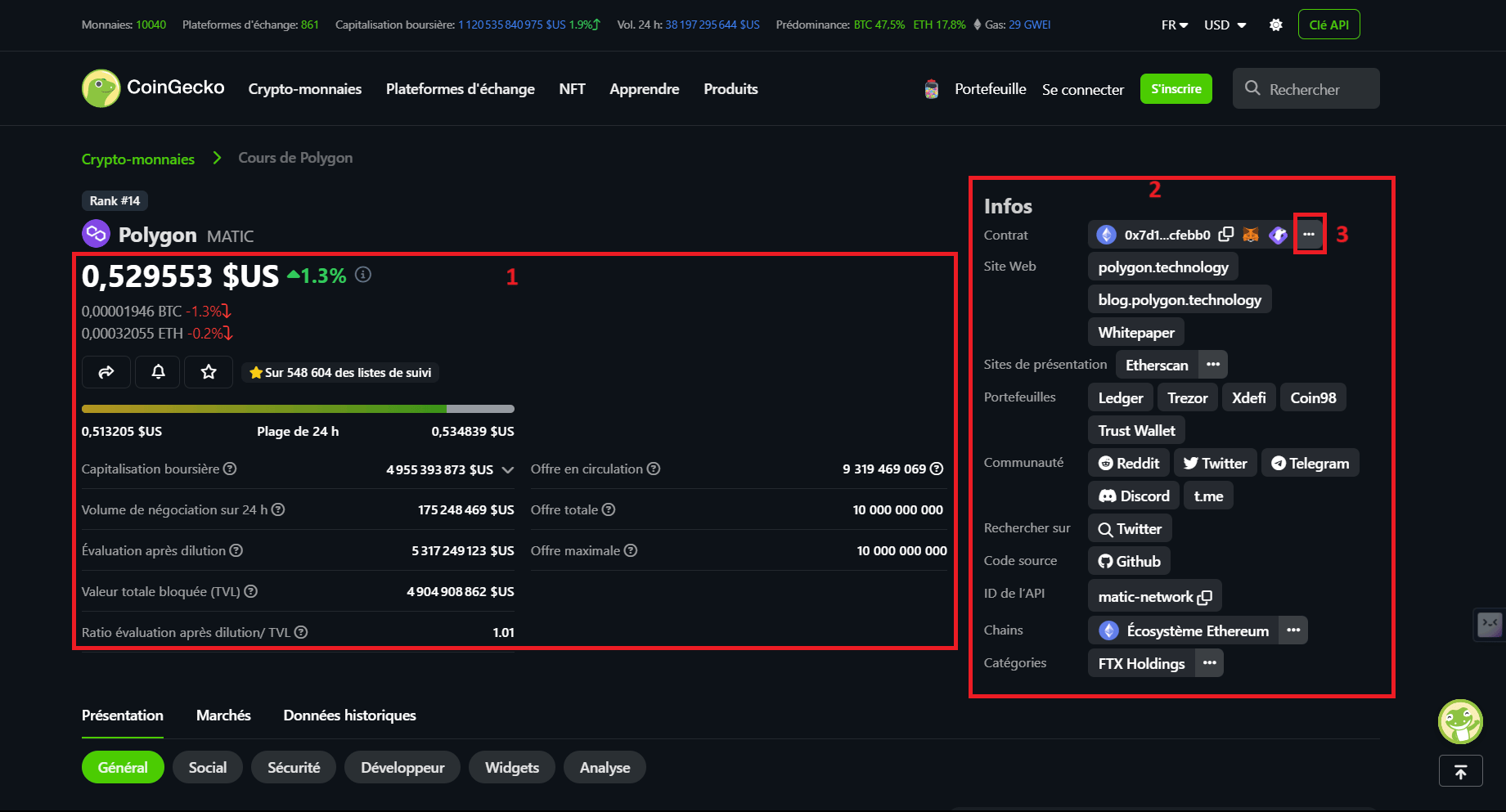Image resolution: width=1506 pixels, height=812 pixels.
Task: Click price info icon next to 1.3%
Action: click(x=363, y=275)
